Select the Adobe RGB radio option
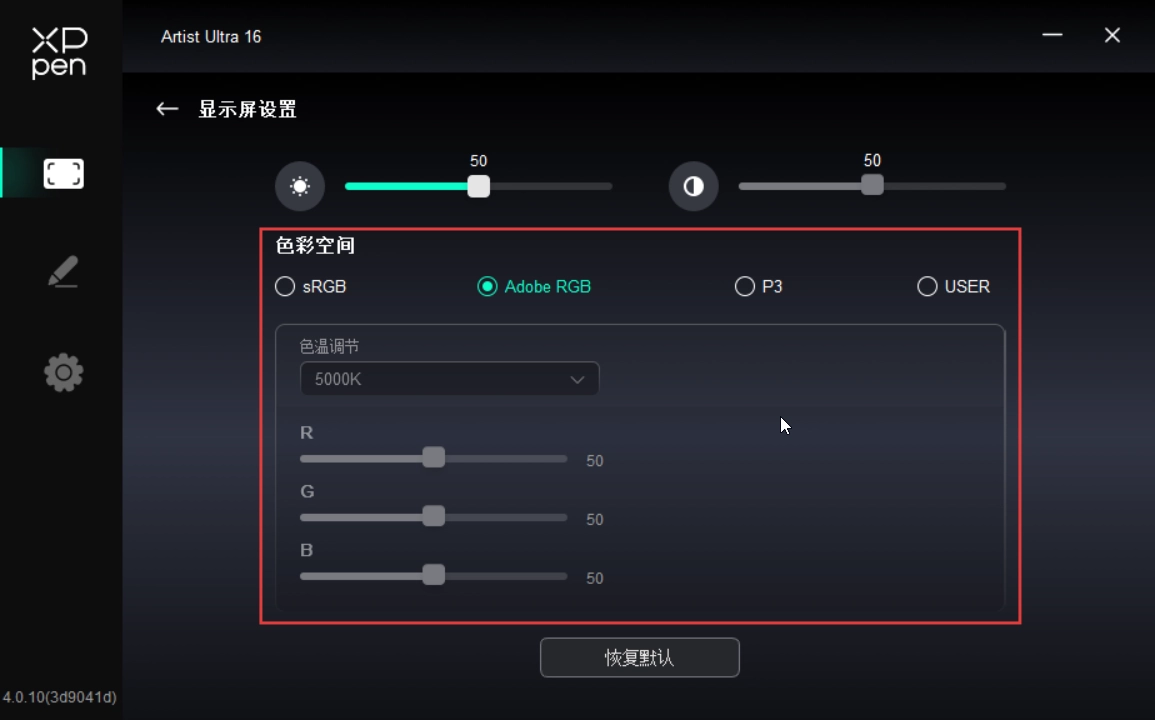Image resolution: width=1155 pixels, height=720 pixels. (534, 286)
